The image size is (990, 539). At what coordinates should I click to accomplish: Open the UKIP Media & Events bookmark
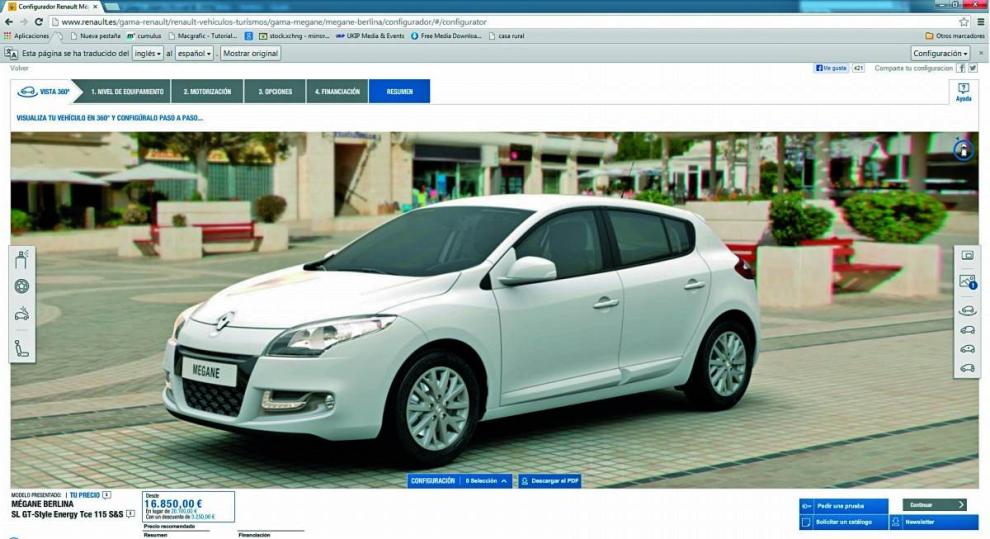click(x=370, y=36)
